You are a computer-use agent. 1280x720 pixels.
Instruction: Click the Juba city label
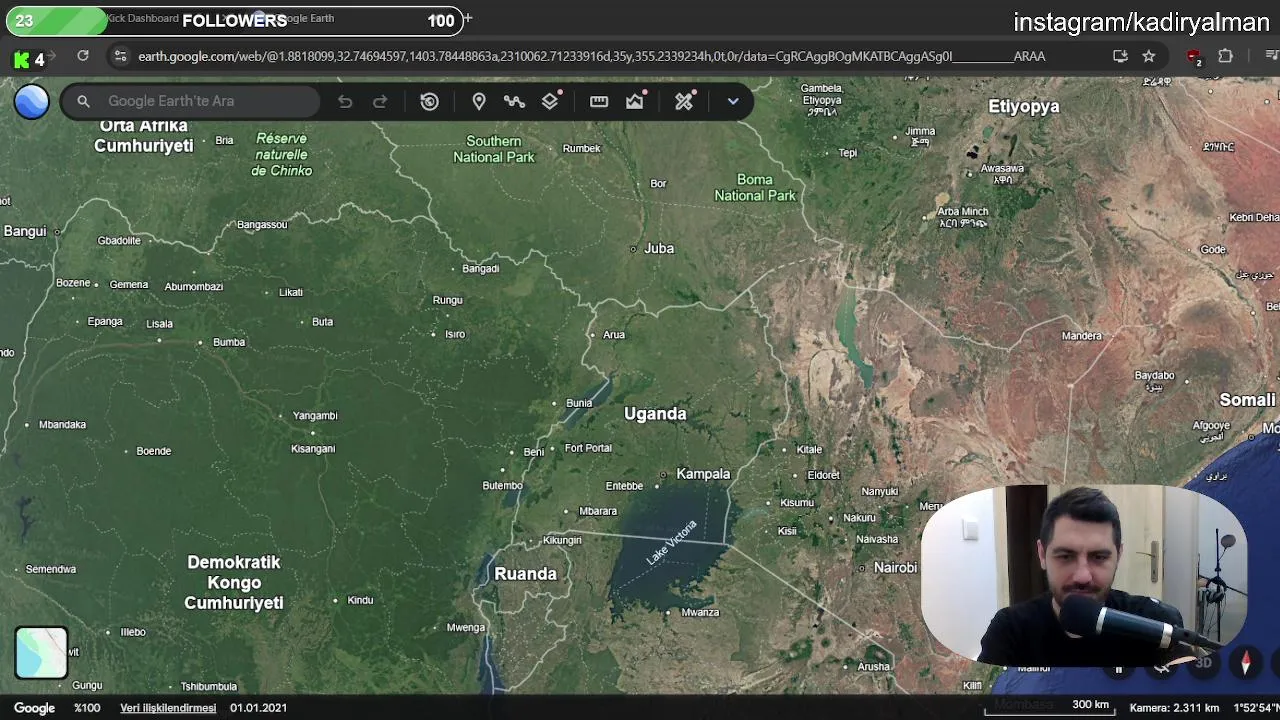(659, 248)
